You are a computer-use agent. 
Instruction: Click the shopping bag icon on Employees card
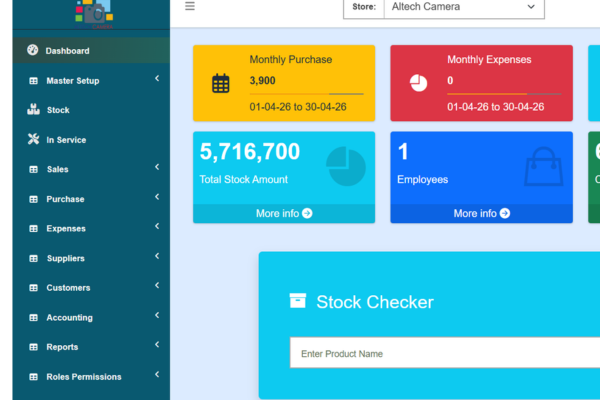[543, 166]
